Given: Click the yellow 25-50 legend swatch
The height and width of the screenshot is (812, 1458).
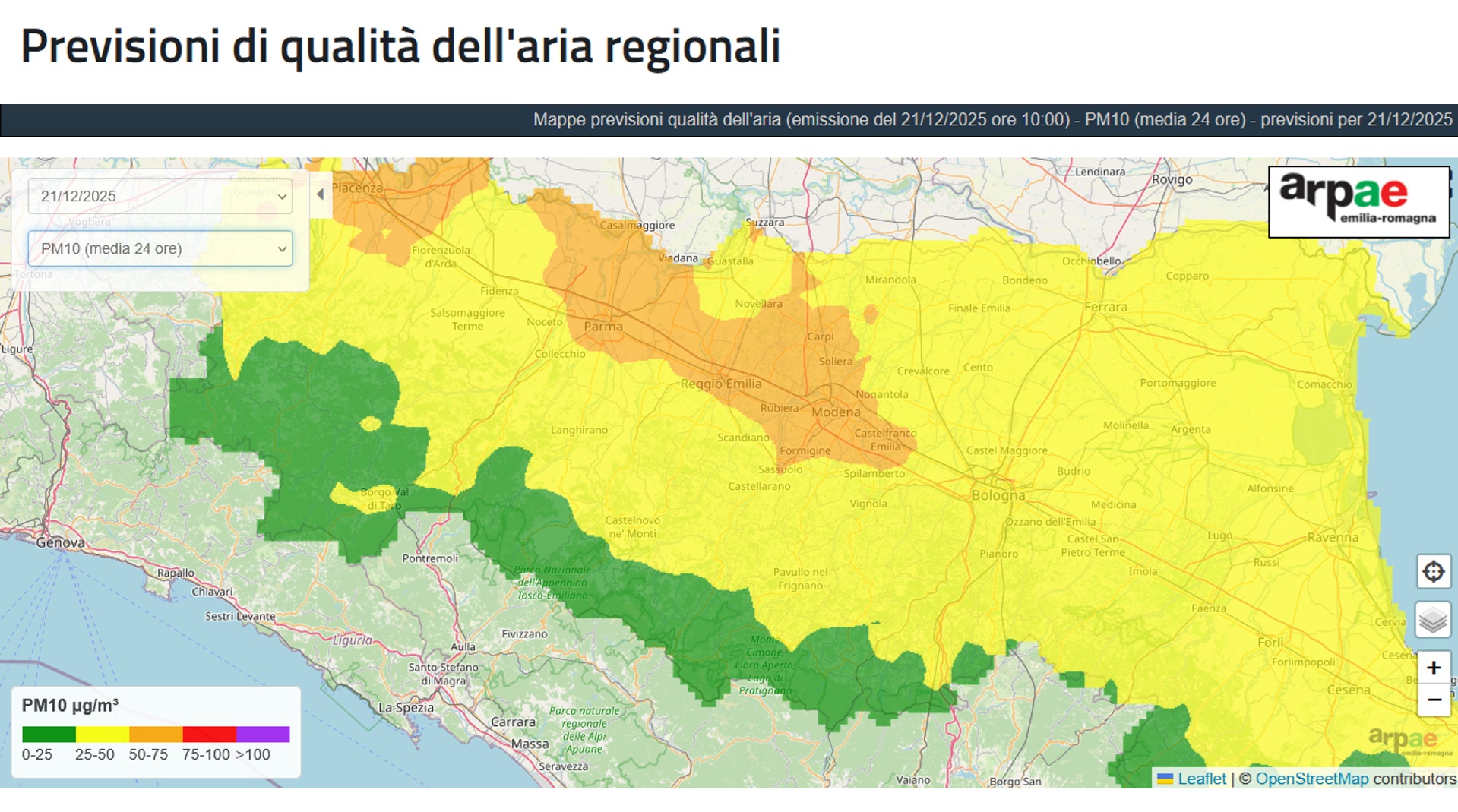Looking at the screenshot, I should (x=102, y=734).
